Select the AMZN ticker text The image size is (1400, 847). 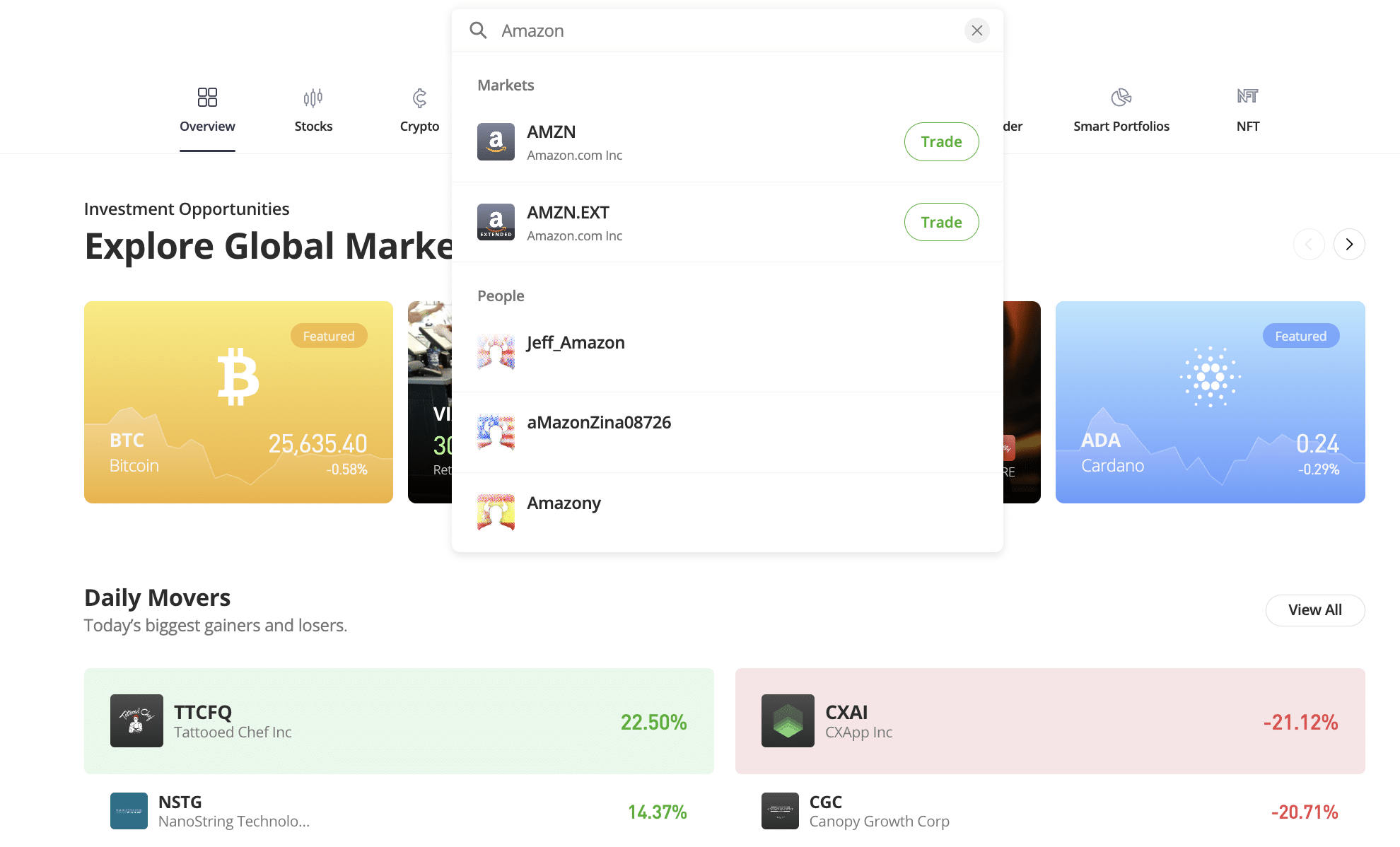click(551, 132)
